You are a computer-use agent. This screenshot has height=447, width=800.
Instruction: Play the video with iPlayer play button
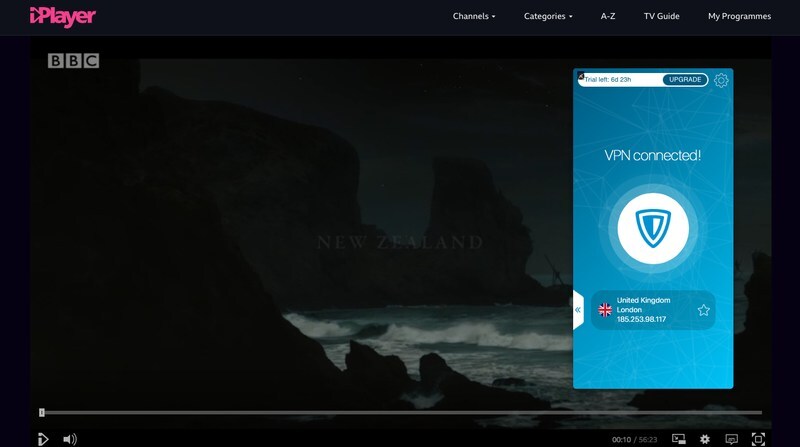43,439
